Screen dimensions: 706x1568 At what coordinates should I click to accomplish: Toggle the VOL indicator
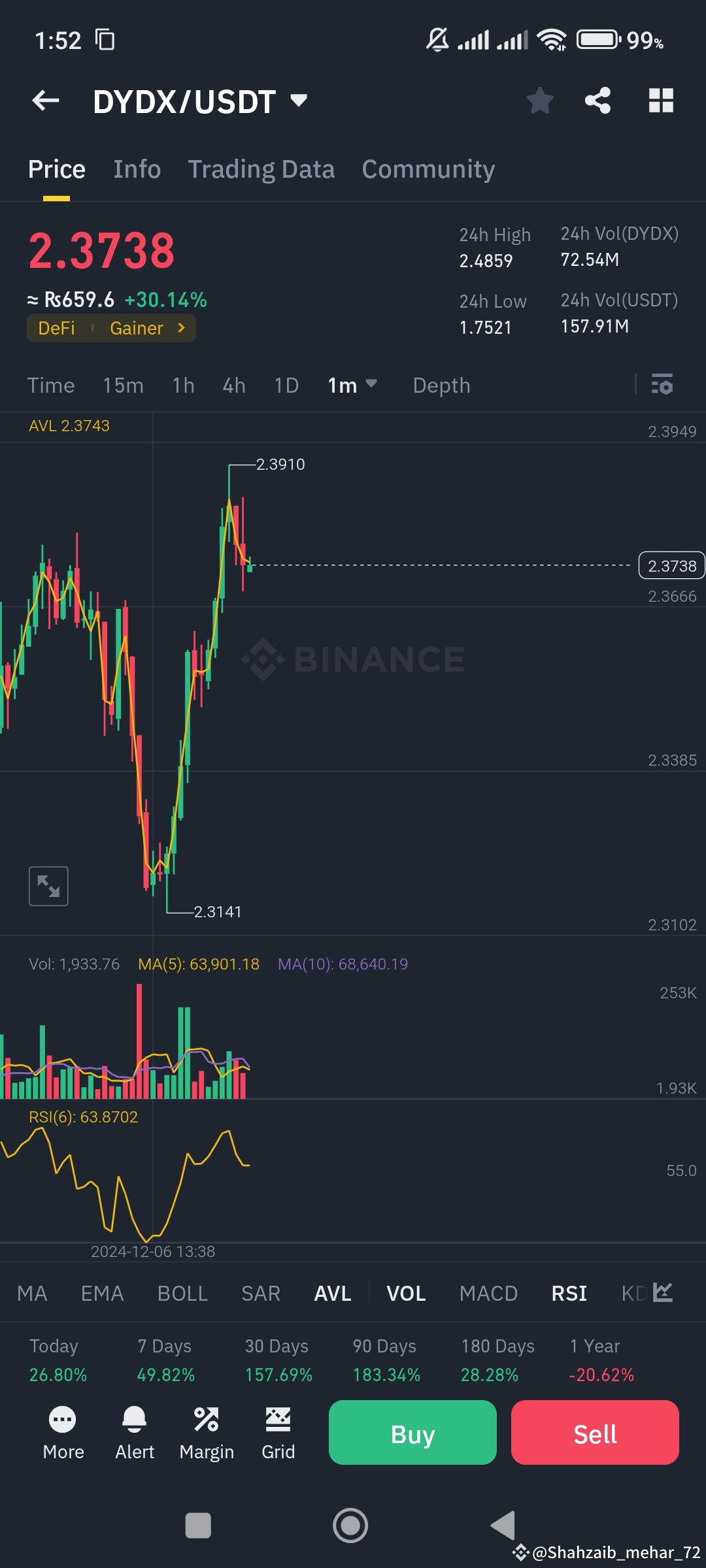[405, 1293]
